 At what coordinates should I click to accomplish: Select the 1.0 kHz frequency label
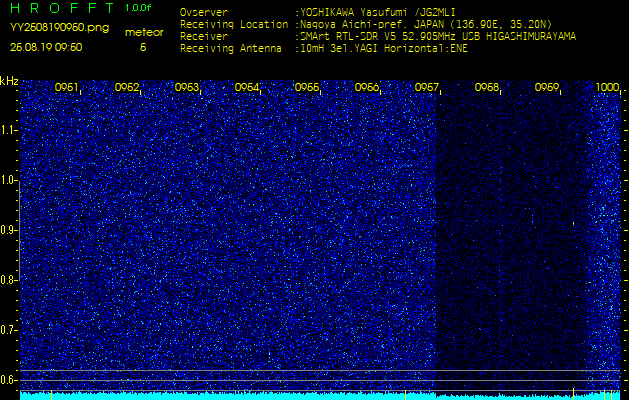click(8, 180)
